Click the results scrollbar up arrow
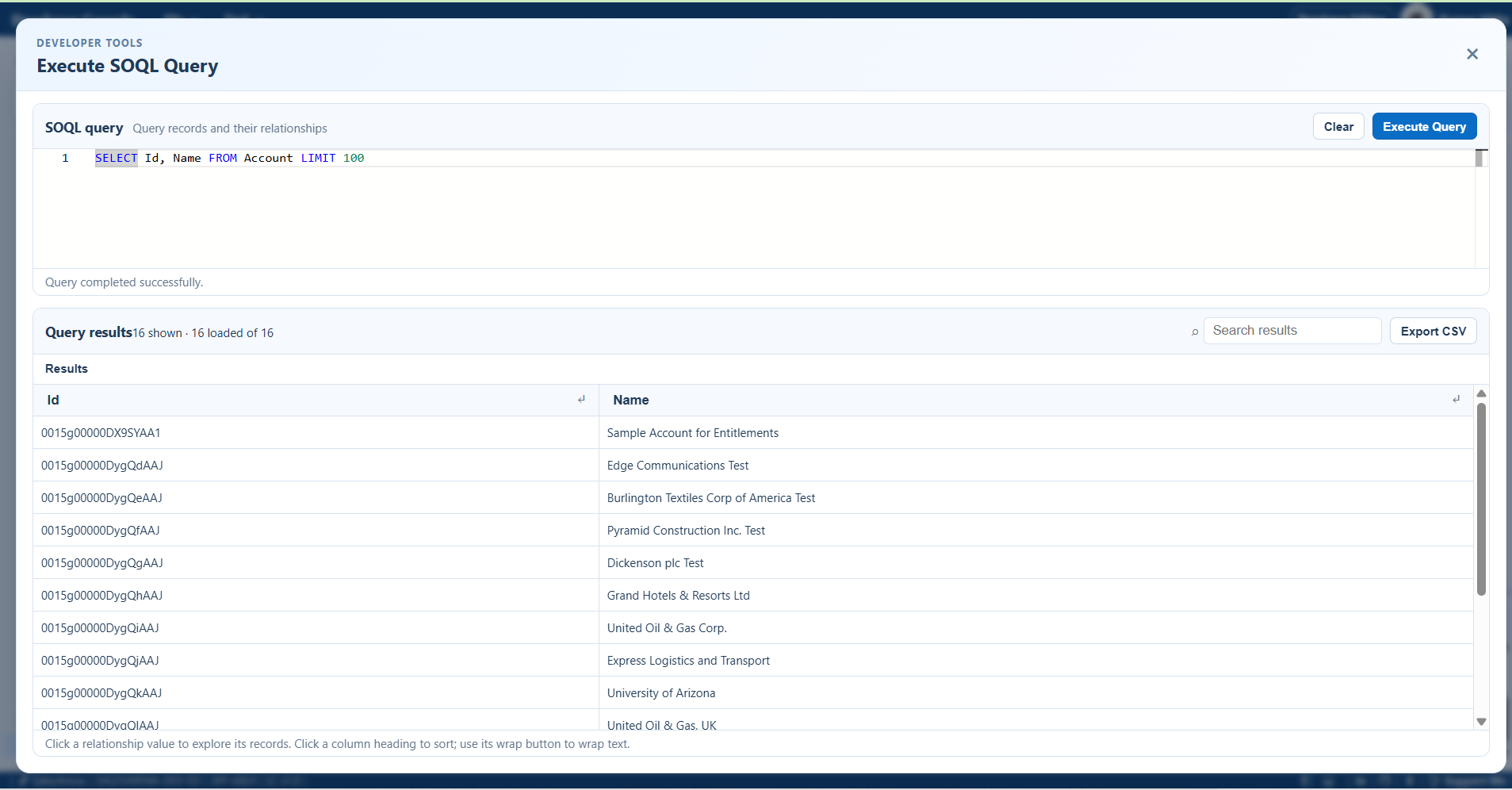The width and height of the screenshot is (1512, 790). 1481,393
